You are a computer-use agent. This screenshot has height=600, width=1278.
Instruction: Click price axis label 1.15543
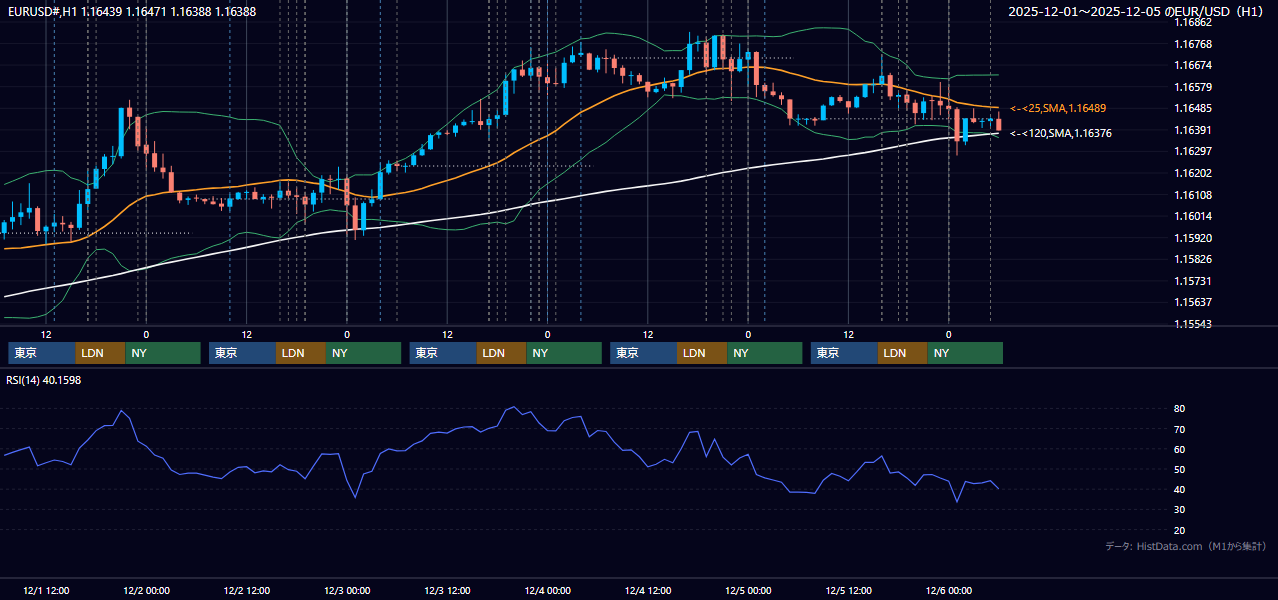1193,324
